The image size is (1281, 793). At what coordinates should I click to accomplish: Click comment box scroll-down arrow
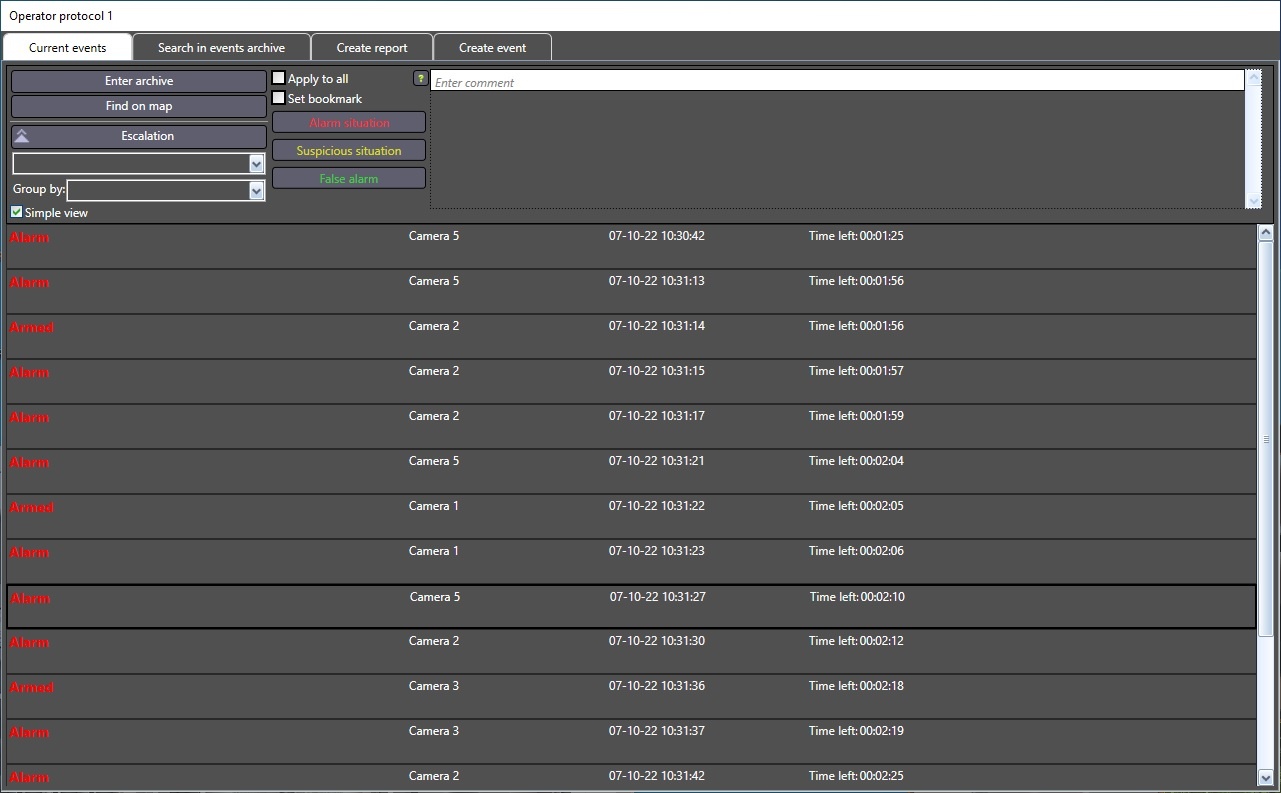click(1253, 201)
